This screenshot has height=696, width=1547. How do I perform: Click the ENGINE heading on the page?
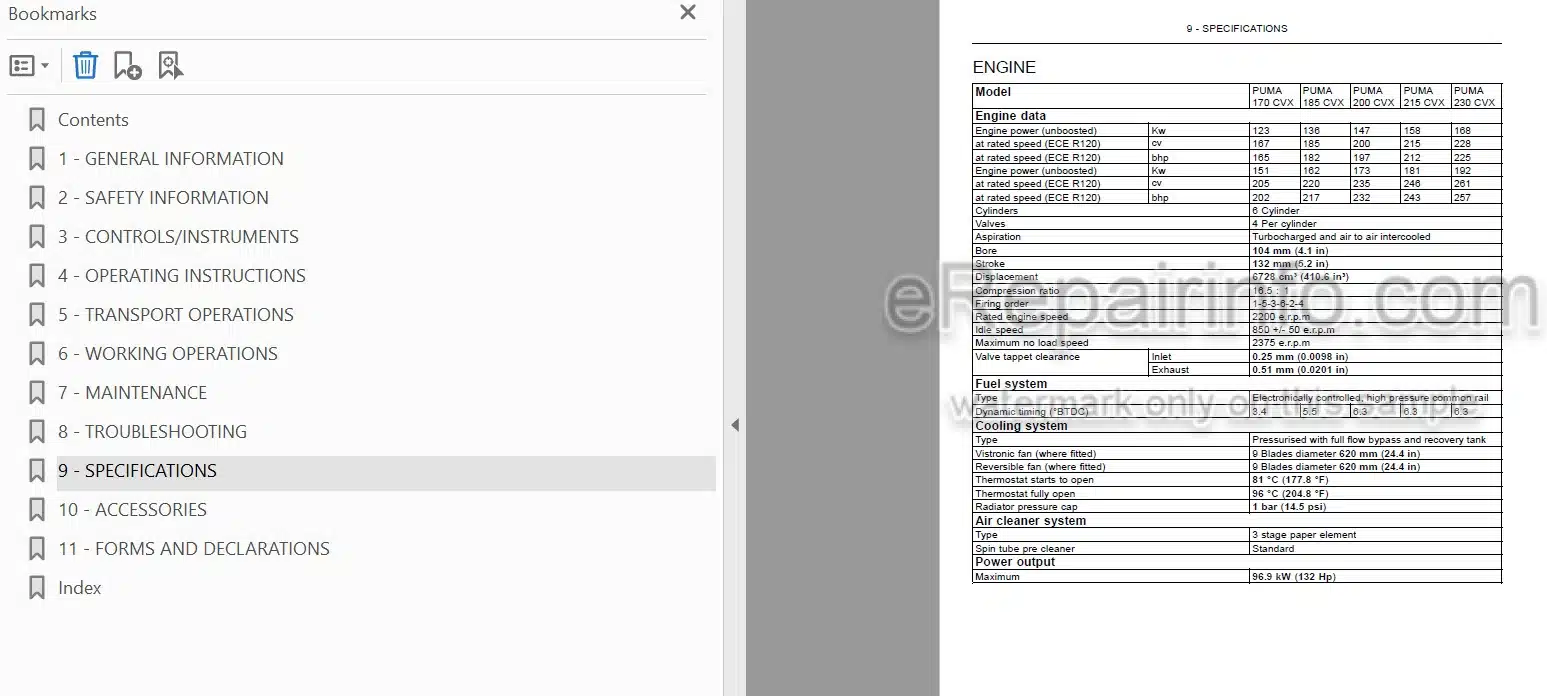[1004, 68]
